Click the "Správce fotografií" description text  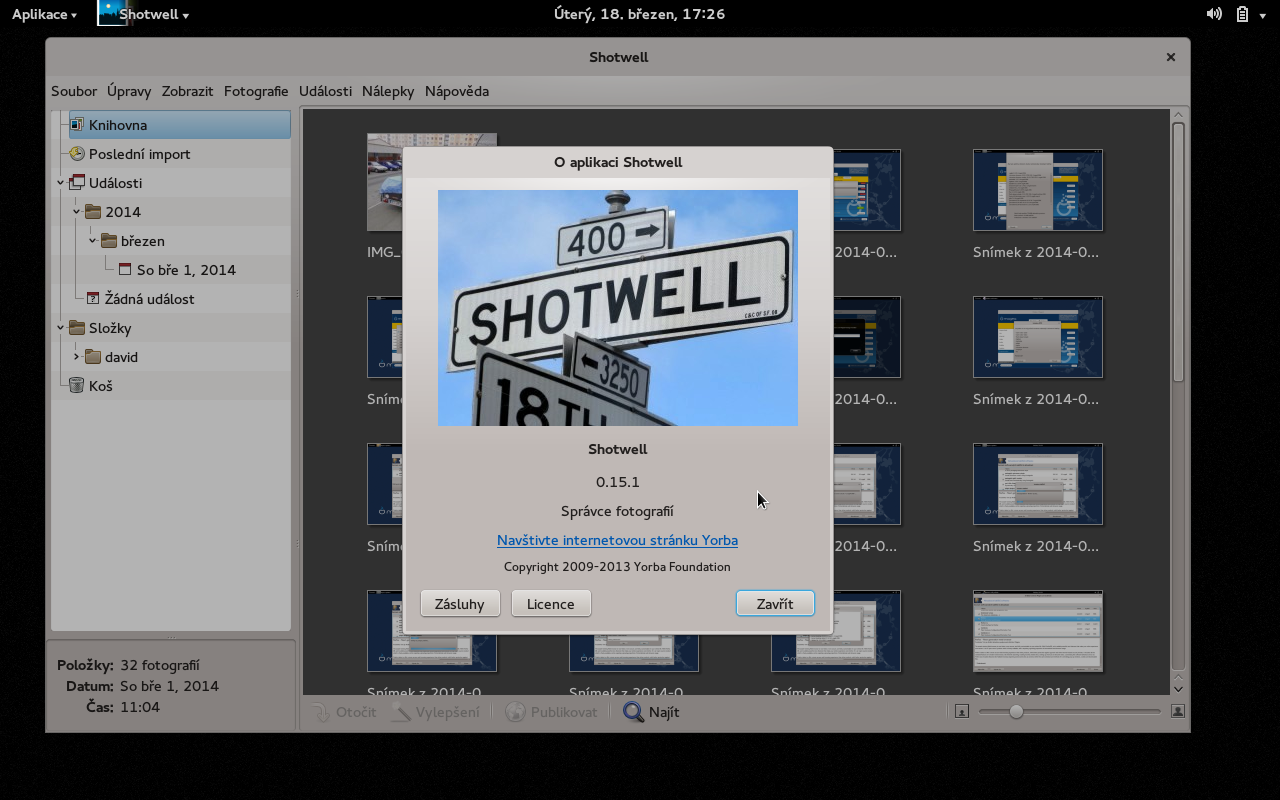[617, 511]
